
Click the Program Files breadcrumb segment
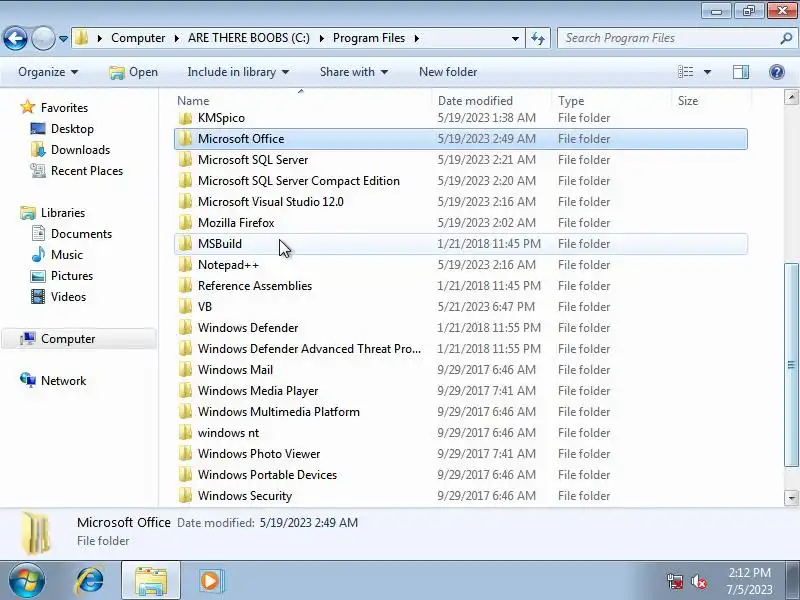click(x=369, y=38)
